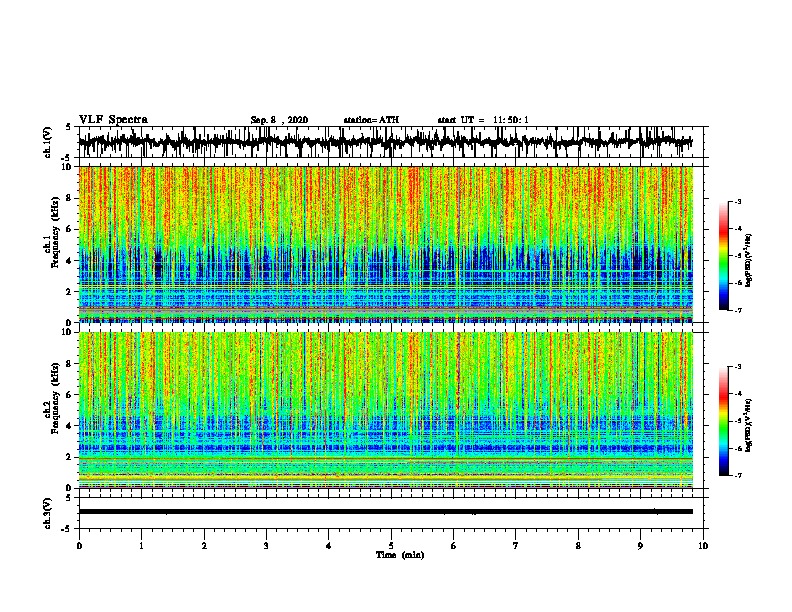
Task: Click the "VLF Spectra" plot title
Action: 113,120
